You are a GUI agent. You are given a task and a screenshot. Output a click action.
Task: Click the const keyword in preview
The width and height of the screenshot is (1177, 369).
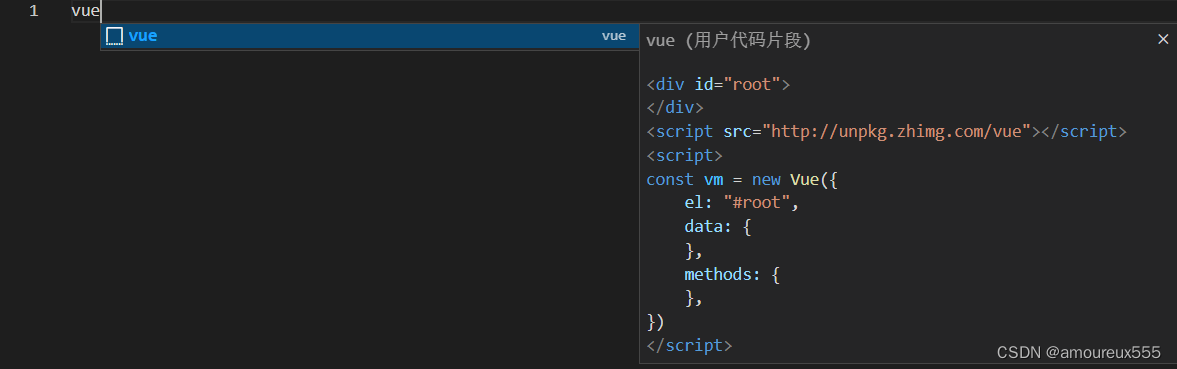pyautogui.click(x=670, y=179)
